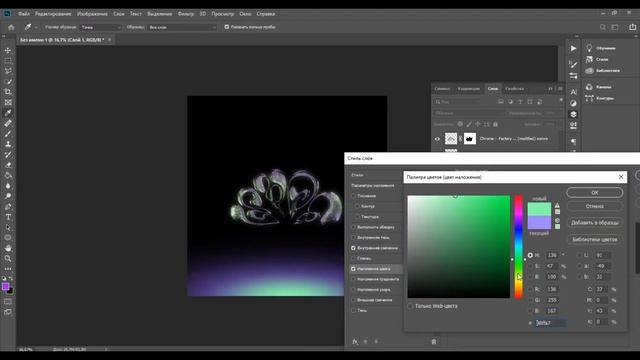Select the Path Selection tool
This screenshot has width=640, height=360.
[8, 227]
